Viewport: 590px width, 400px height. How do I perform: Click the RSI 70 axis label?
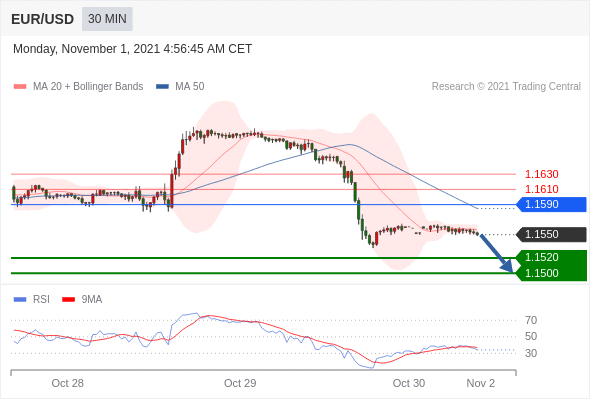531,320
